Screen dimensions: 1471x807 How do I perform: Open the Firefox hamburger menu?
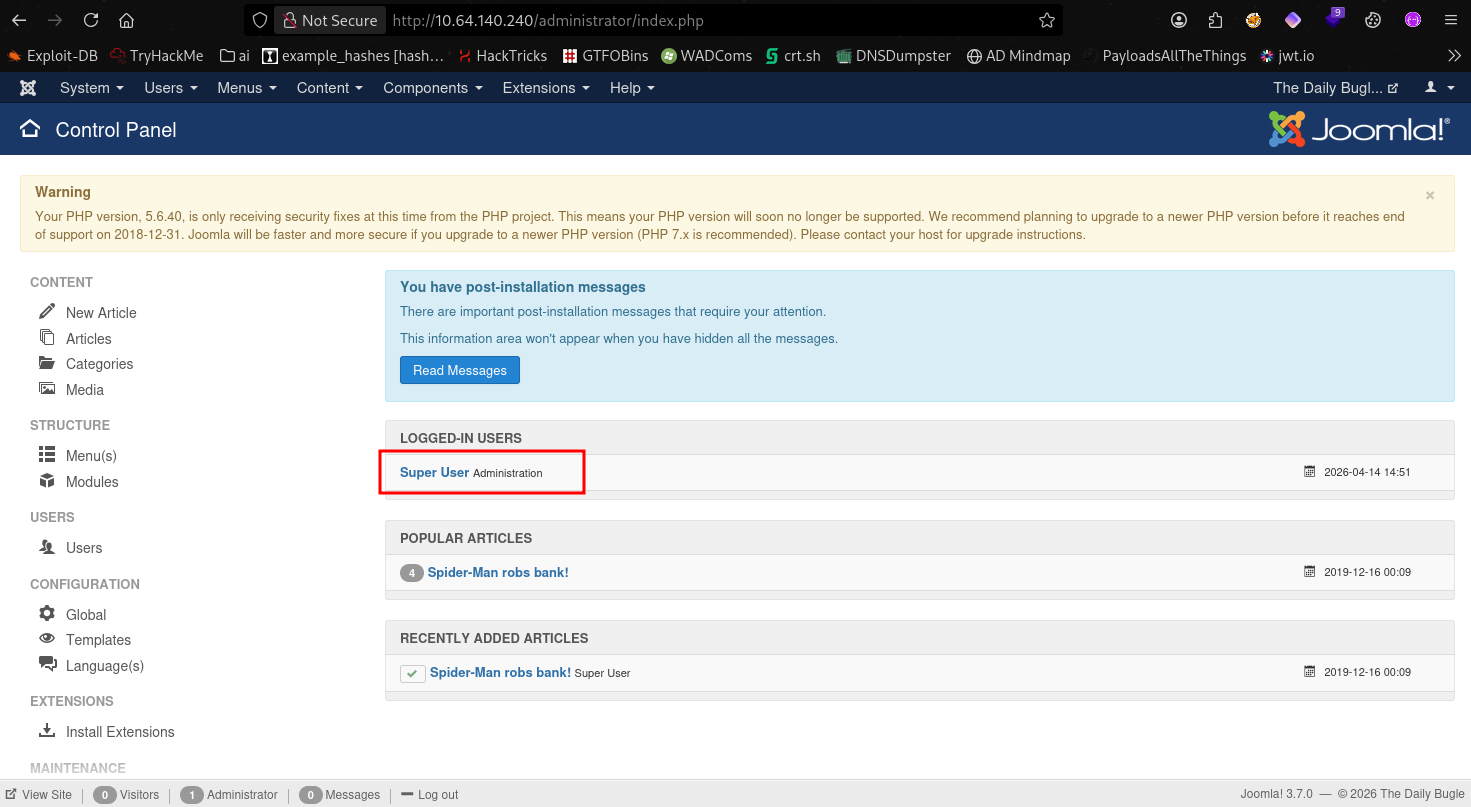tap(1451, 20)
